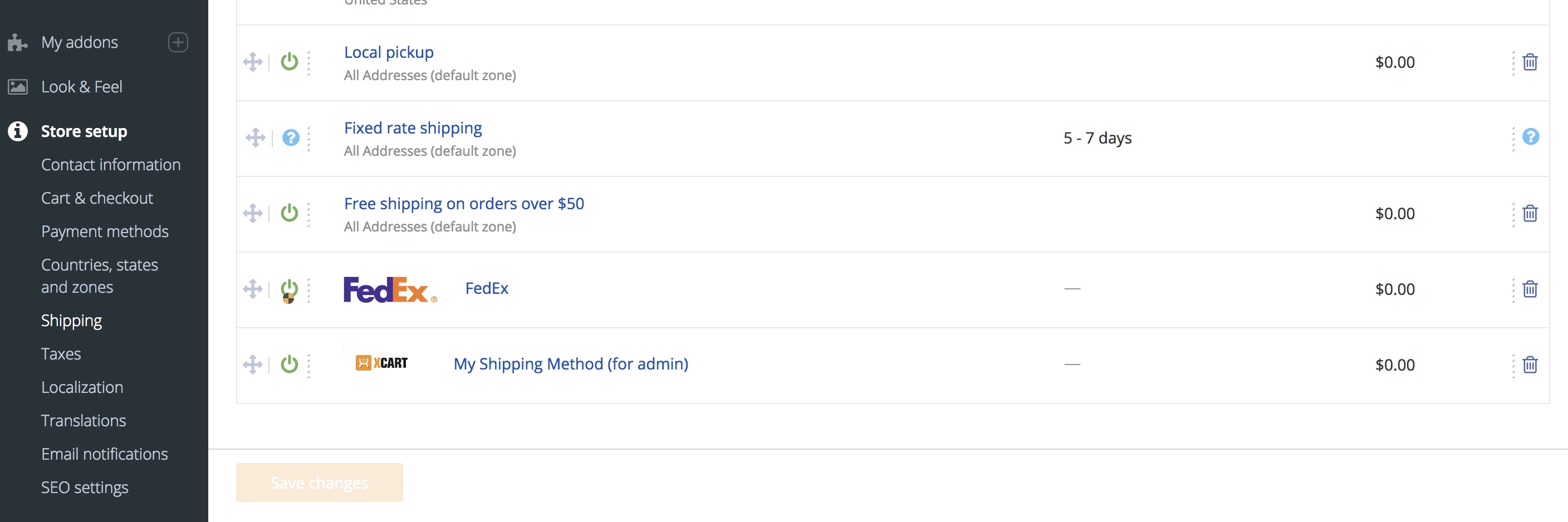Screen dimensions: 1568x522
Task: Click the Save changes button
Action: point(319,482)
